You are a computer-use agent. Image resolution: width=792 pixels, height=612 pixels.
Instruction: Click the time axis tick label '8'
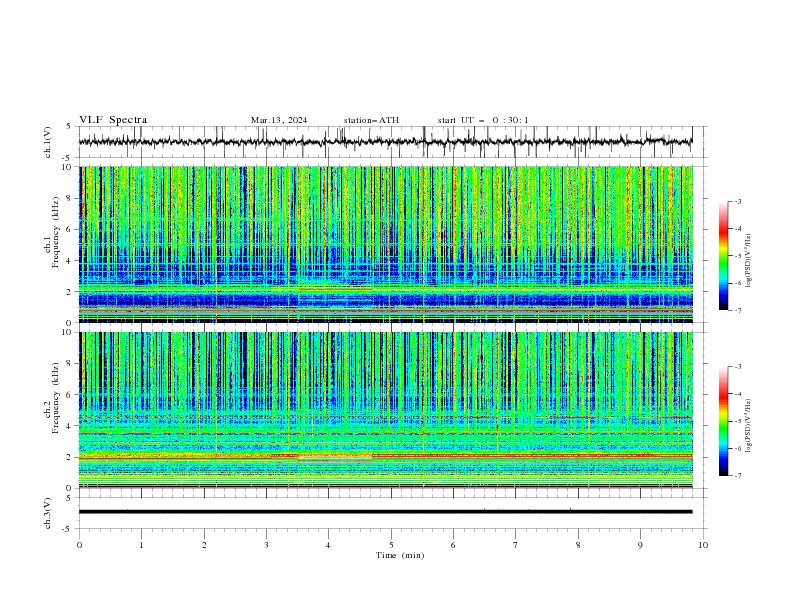(578, 545)
